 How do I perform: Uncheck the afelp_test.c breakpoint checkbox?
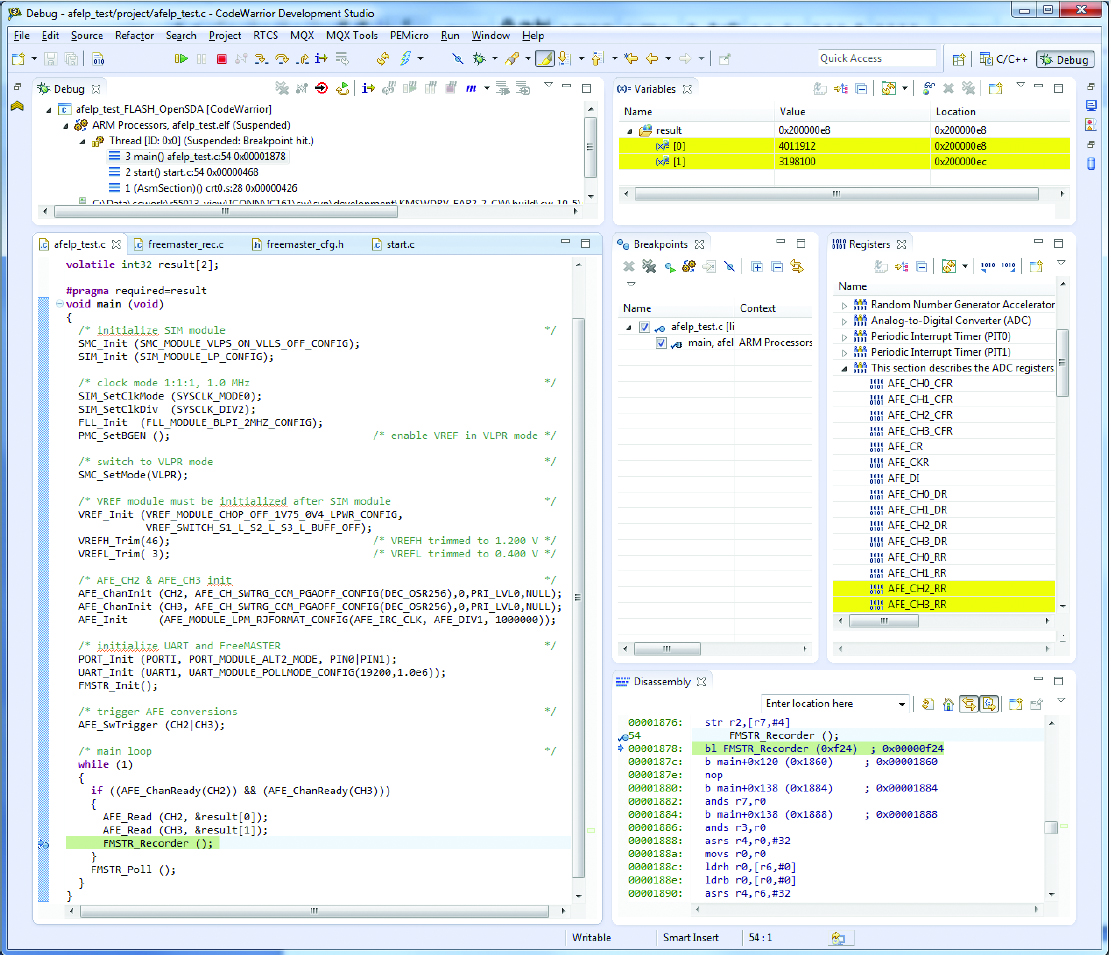(645, 327)
